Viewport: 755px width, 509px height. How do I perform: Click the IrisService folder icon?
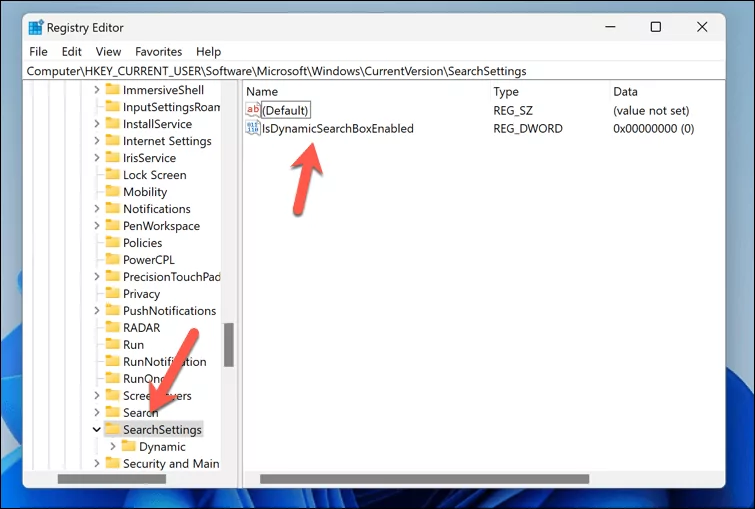113,157
